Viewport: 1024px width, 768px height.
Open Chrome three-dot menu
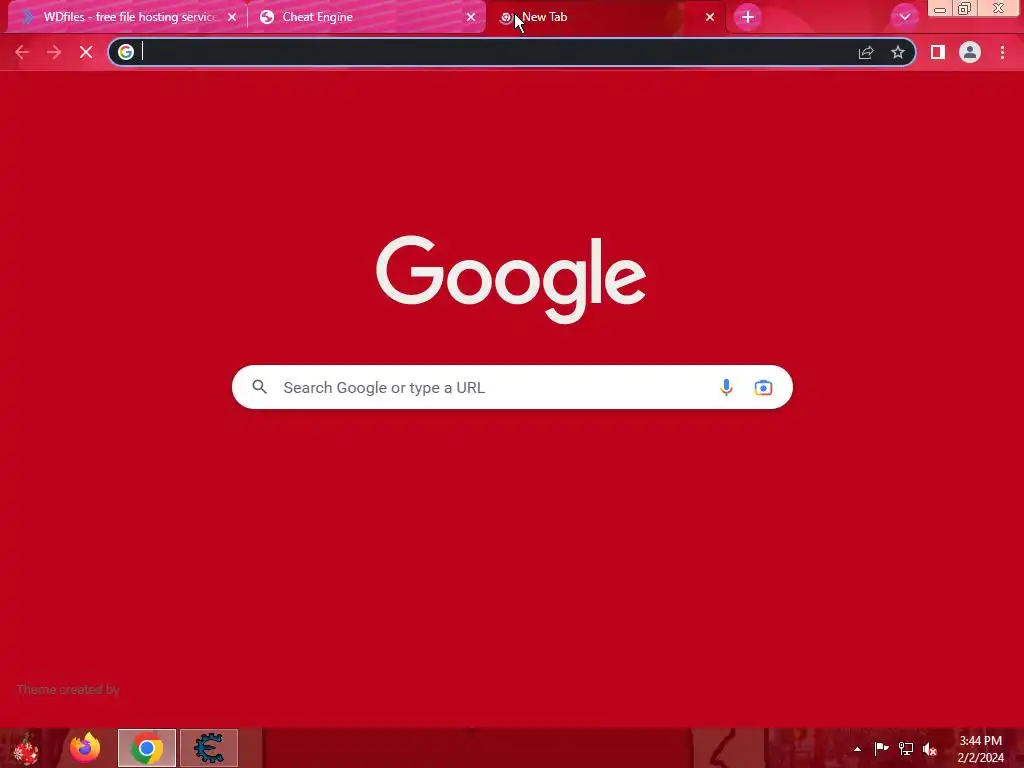click(x=1002, y=52)
